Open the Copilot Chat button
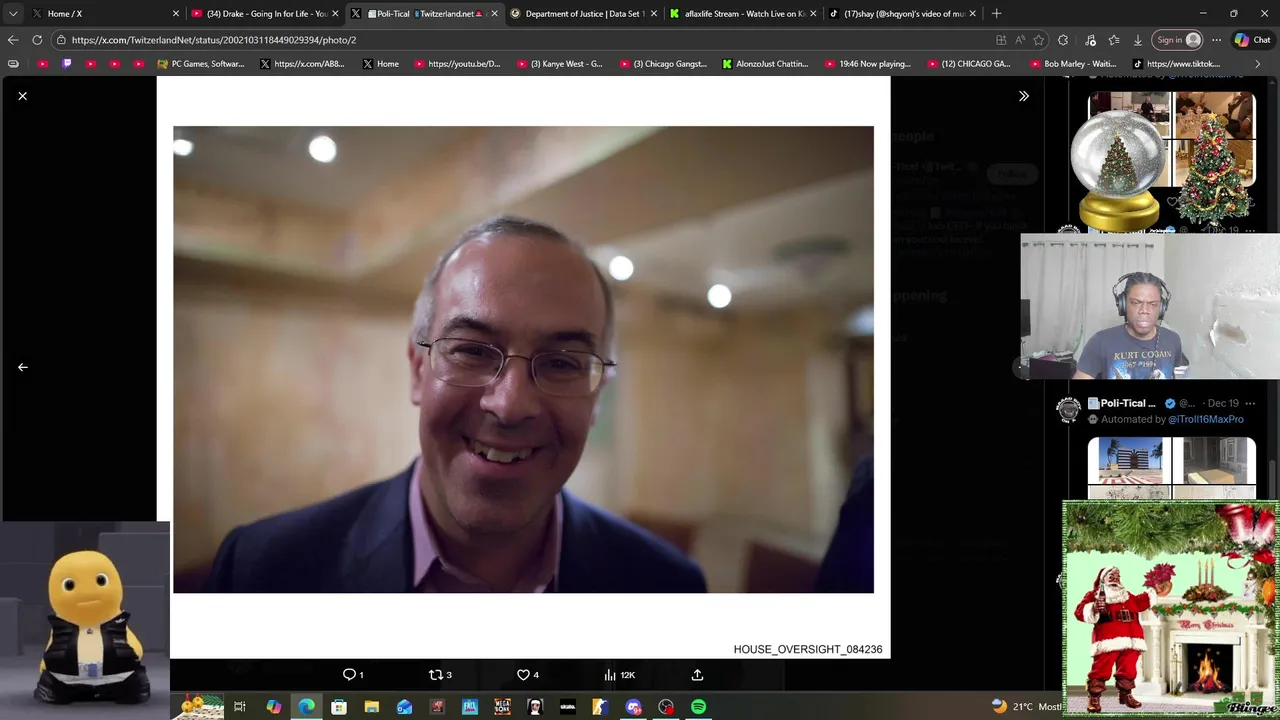 tap(1253, 40)
